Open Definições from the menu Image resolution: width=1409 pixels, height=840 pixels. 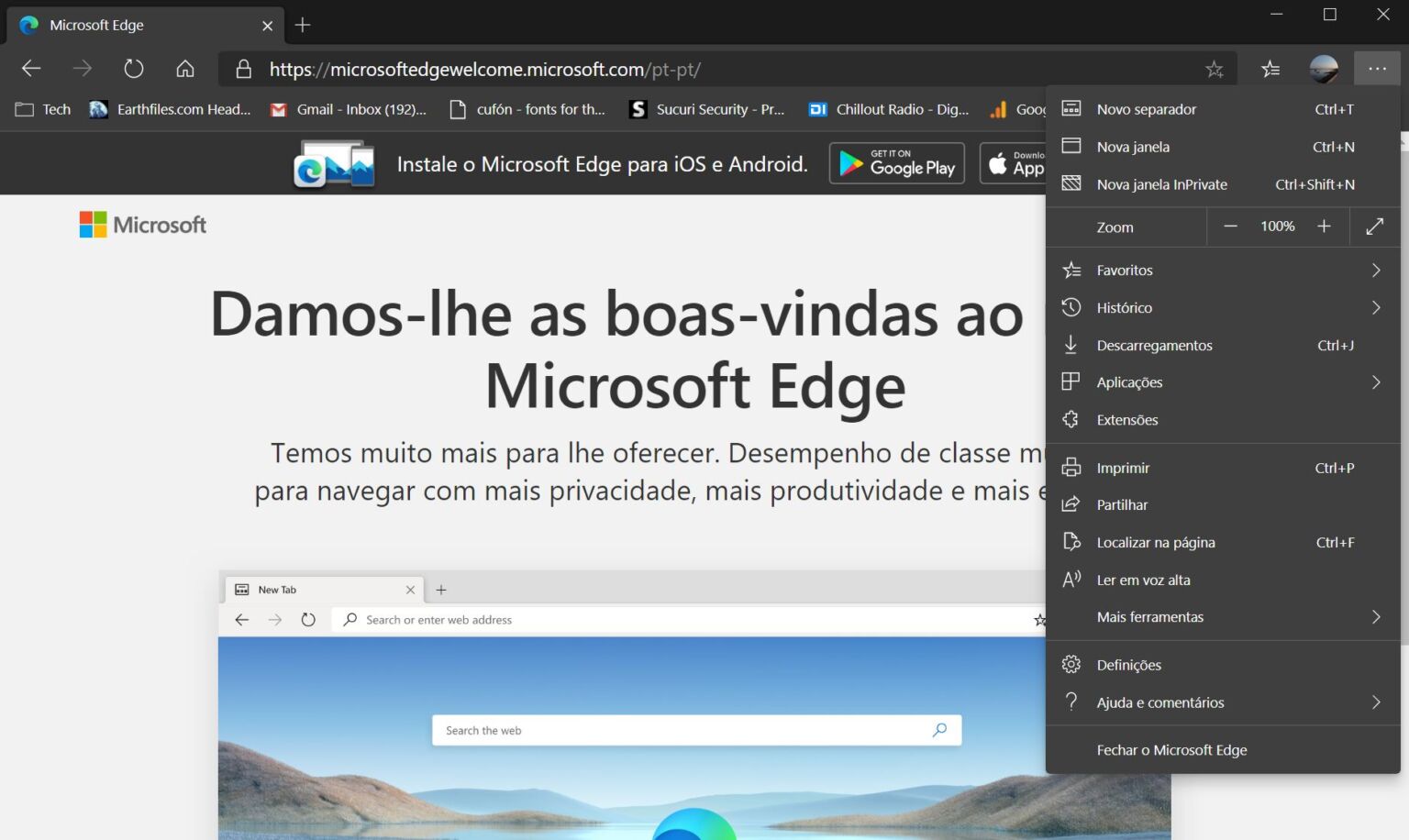tap(1130, 664)
